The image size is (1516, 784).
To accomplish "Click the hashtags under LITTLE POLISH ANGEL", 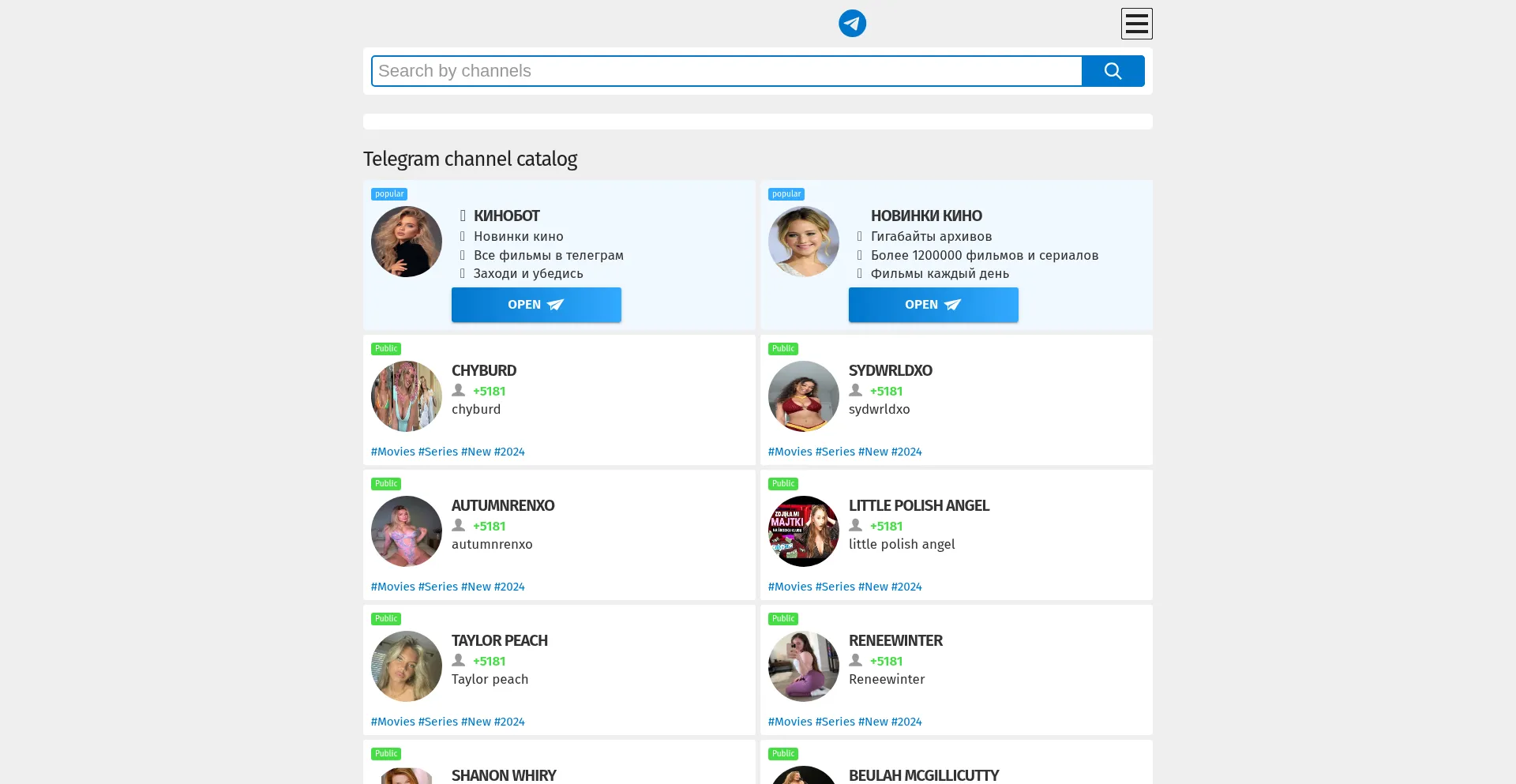I will (845, 587).
